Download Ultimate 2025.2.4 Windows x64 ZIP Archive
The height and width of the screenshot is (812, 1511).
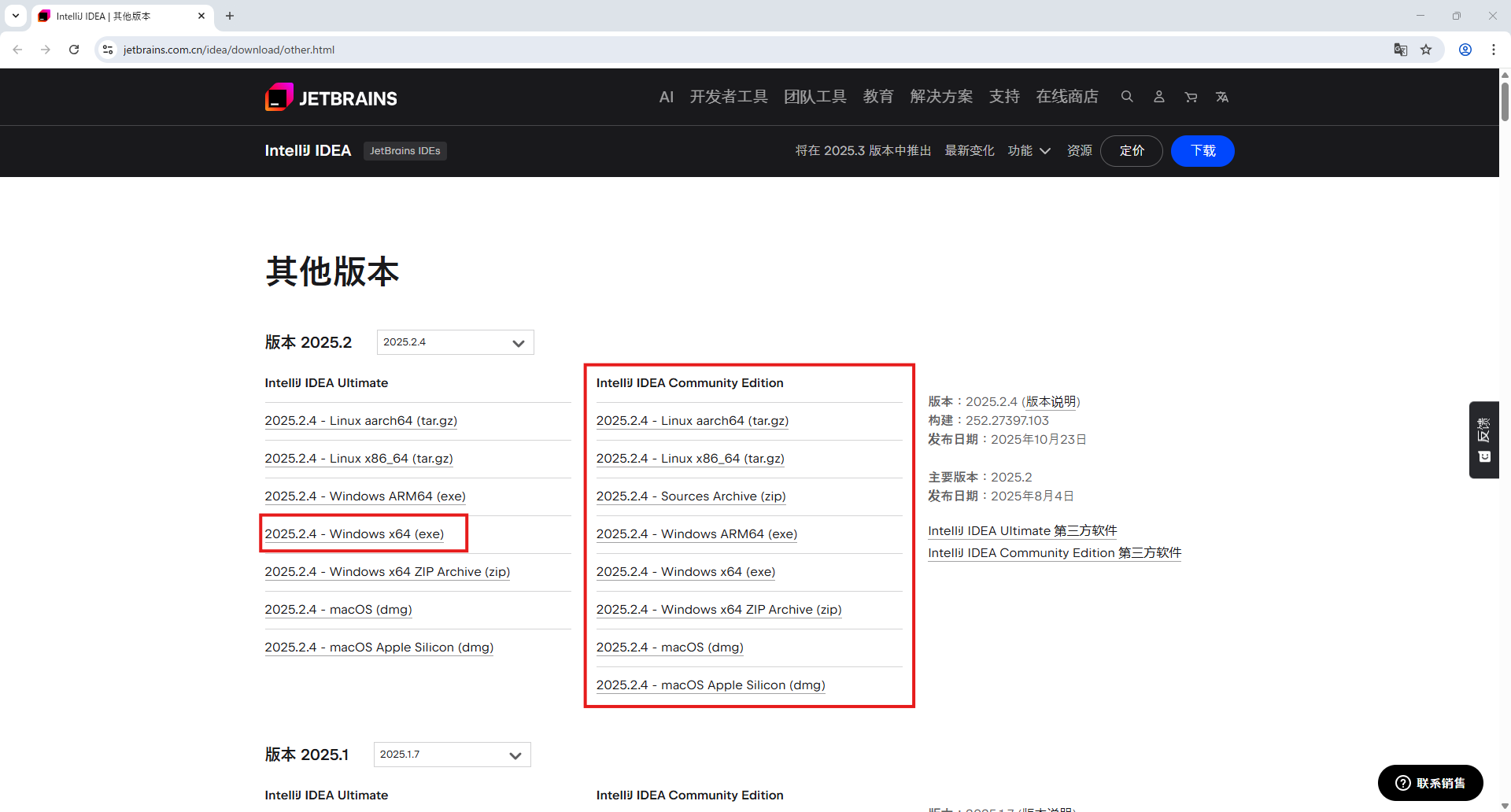pos(387,572)
